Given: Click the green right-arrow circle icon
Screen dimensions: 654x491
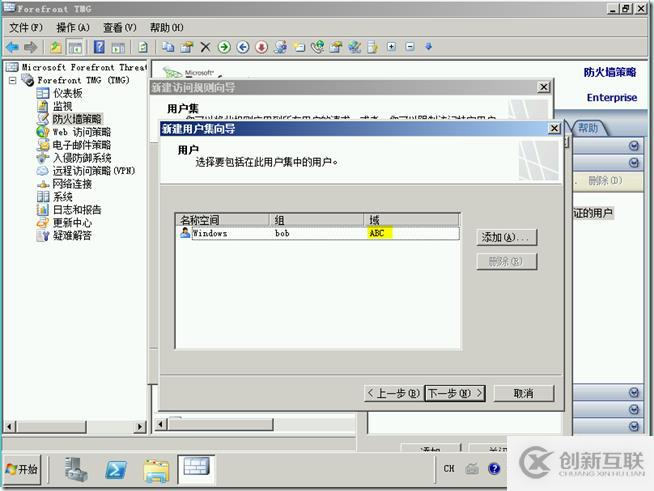Looking at the screenshot, I should tap(224, 47).
